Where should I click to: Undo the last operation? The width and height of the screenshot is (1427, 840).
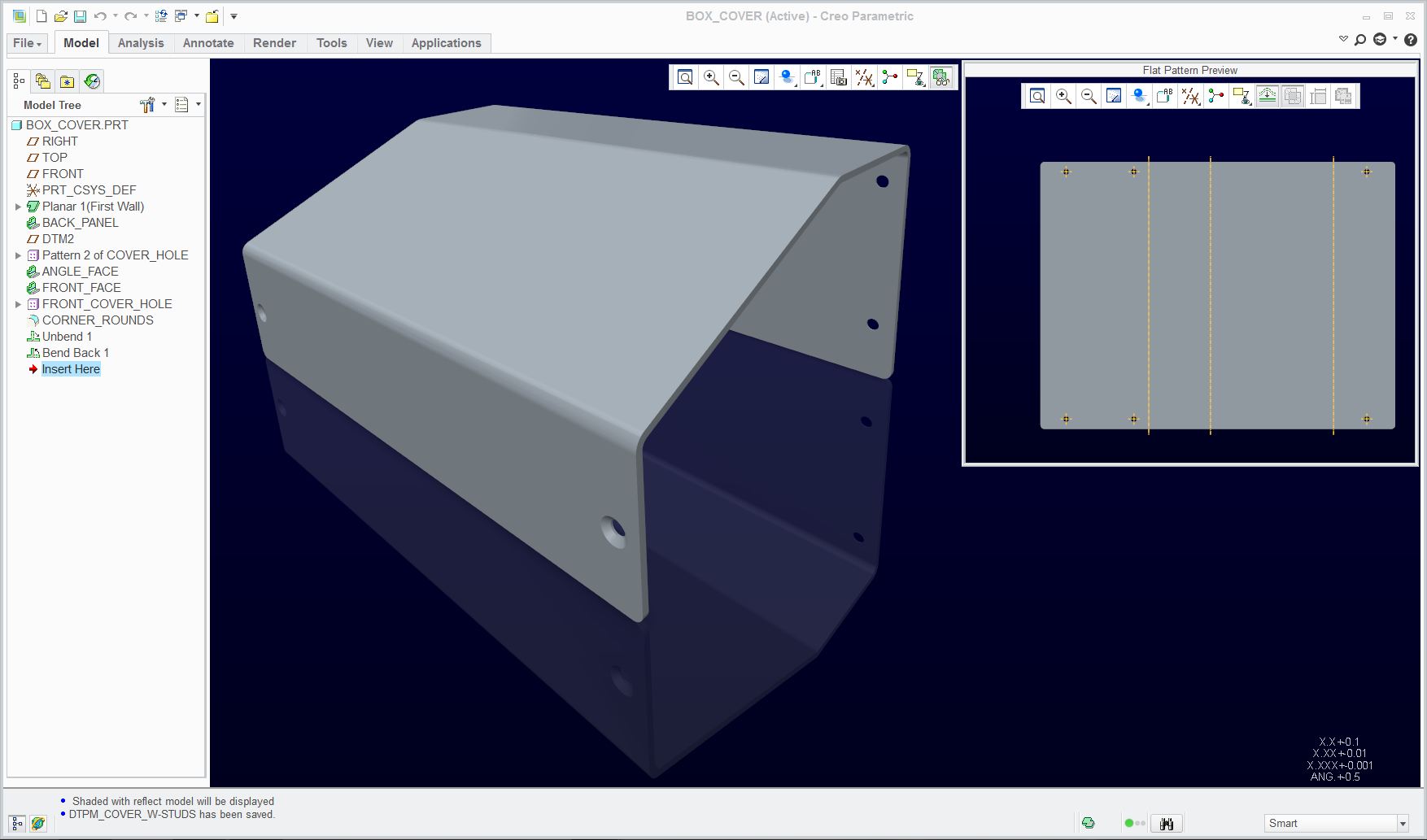[100, 16]
